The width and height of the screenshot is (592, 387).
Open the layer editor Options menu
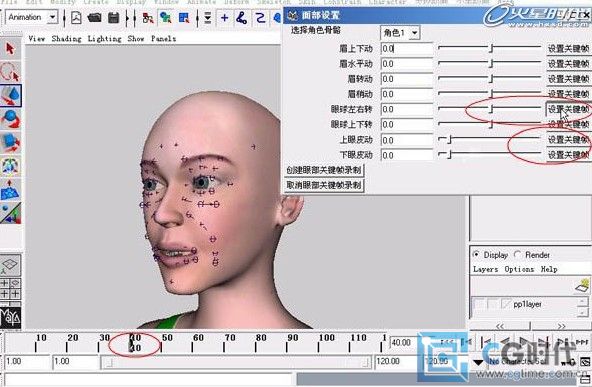[x=519, y=269]
